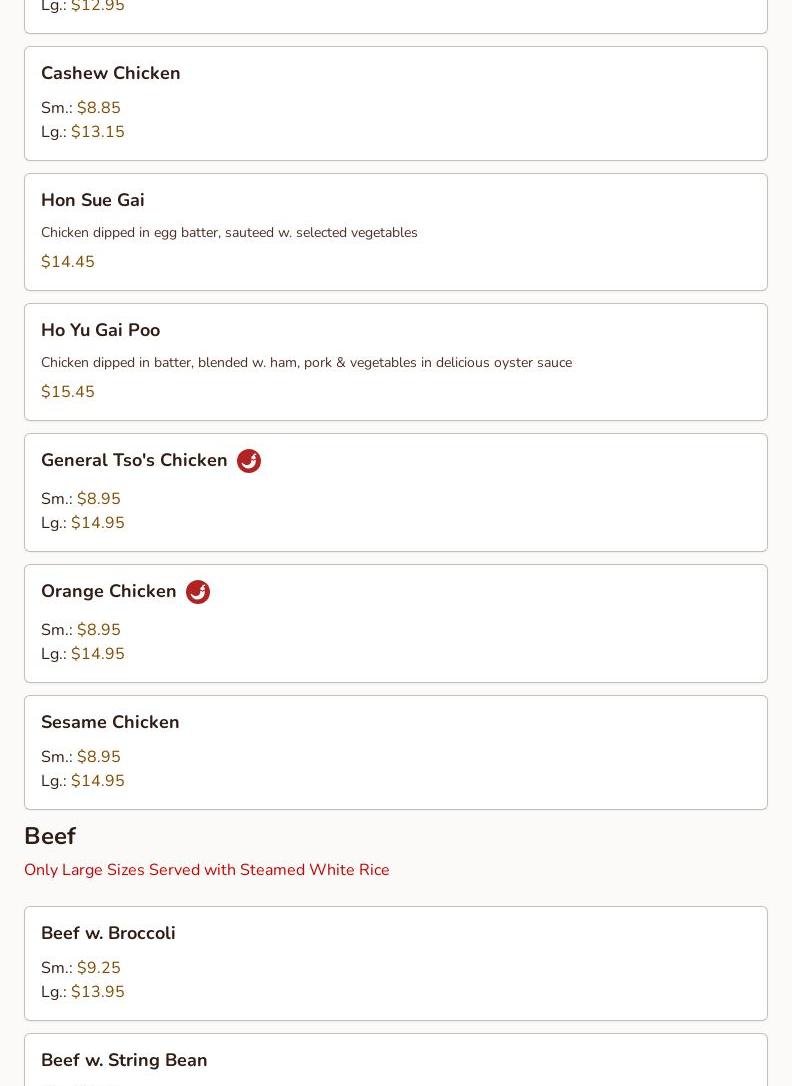The image size is (792, 1086).
Task: Click the Ho Yu Gai Poo $15.45 price
Action: point(68,392)
